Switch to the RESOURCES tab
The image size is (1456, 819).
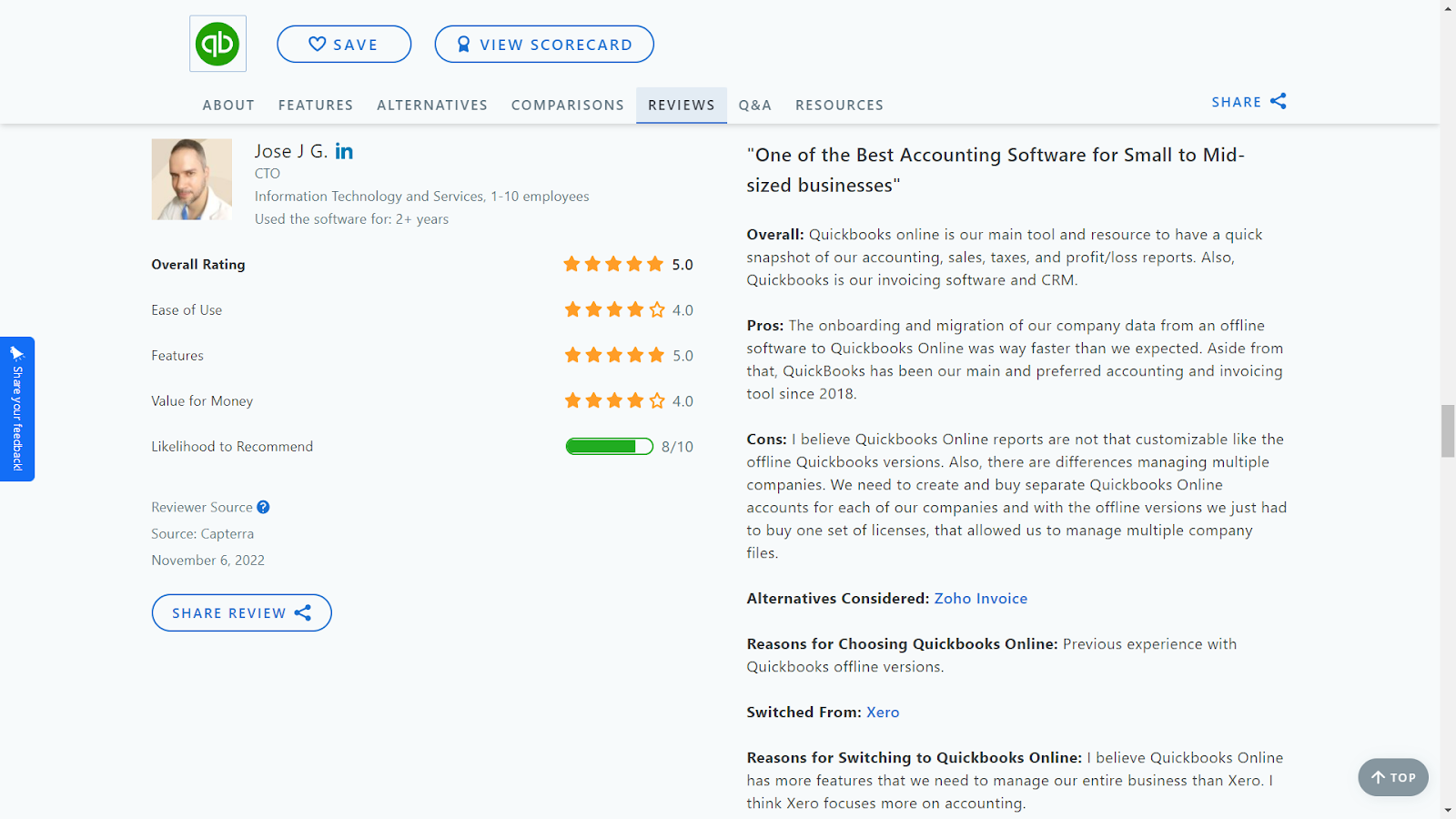pyautogui.click(x=839, y=105)
